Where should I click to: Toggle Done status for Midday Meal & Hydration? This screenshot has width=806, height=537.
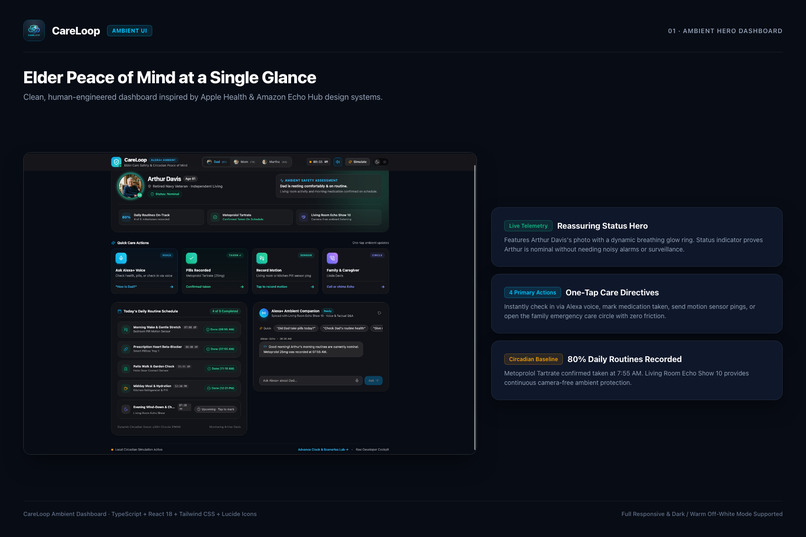pyautogui.click(x=222, y=388)
